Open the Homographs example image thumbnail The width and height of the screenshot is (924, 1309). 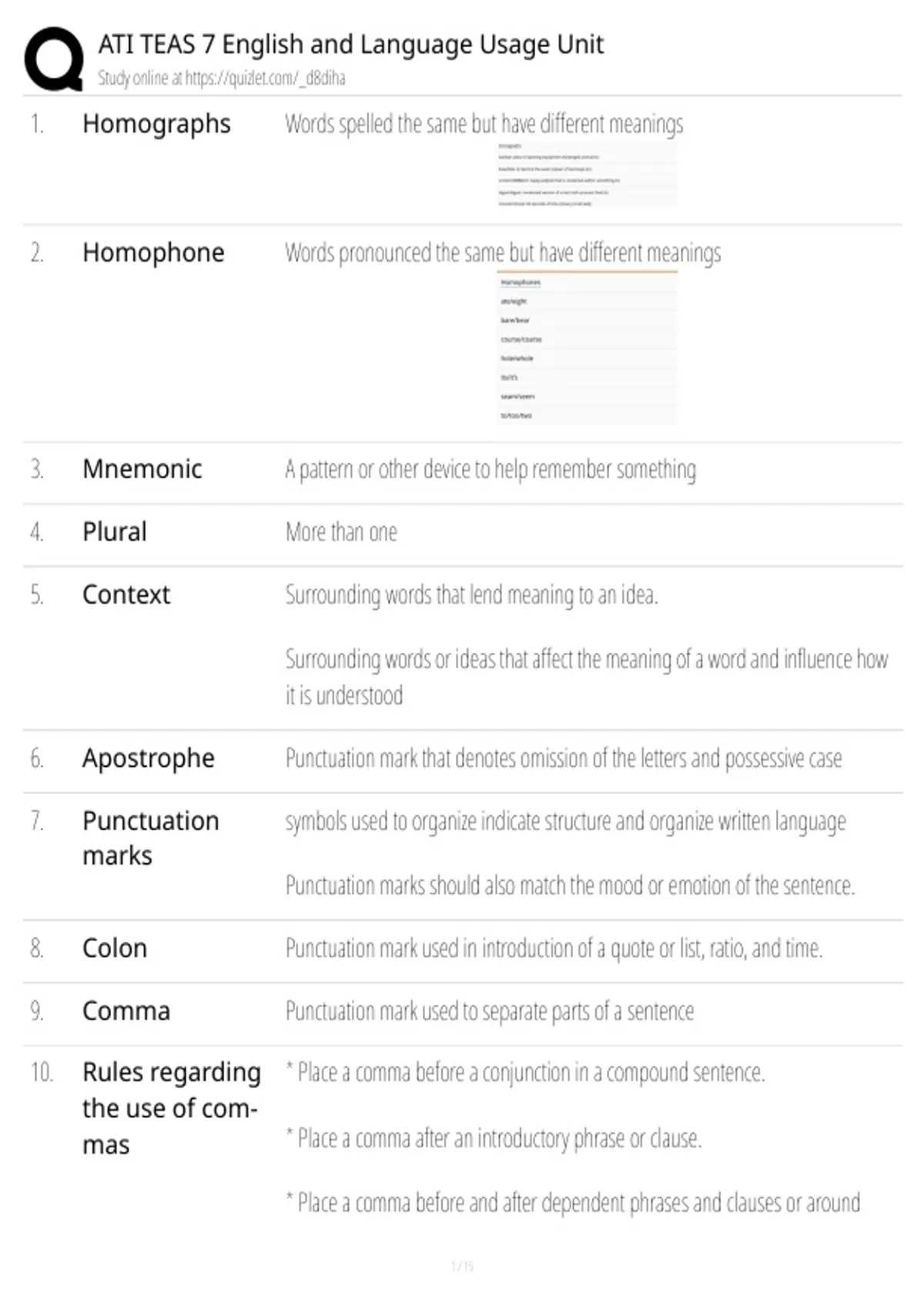587,174
